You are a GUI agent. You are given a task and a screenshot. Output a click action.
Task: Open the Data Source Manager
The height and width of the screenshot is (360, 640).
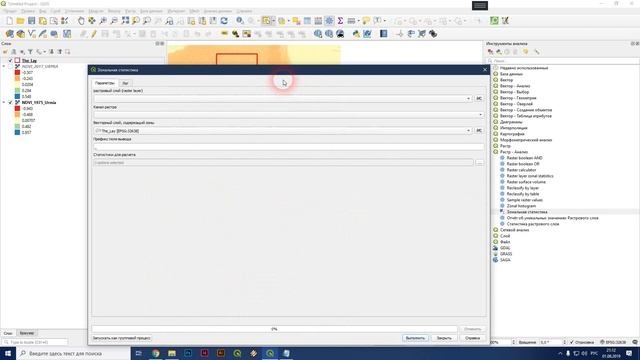(9, 34)
